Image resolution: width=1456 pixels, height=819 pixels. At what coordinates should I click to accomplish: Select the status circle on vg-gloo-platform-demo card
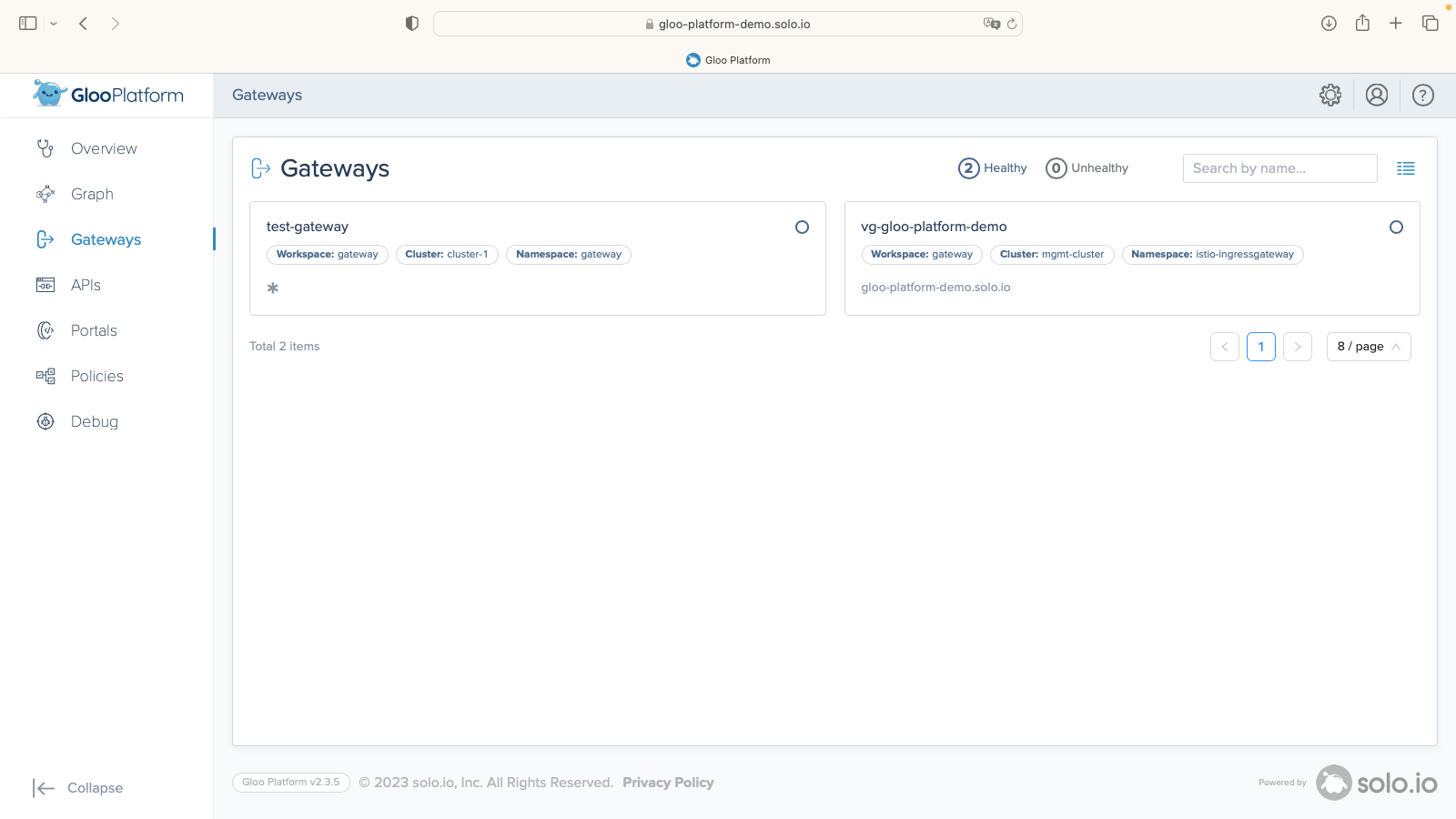pyautogui.click(x=1396, y=227)
